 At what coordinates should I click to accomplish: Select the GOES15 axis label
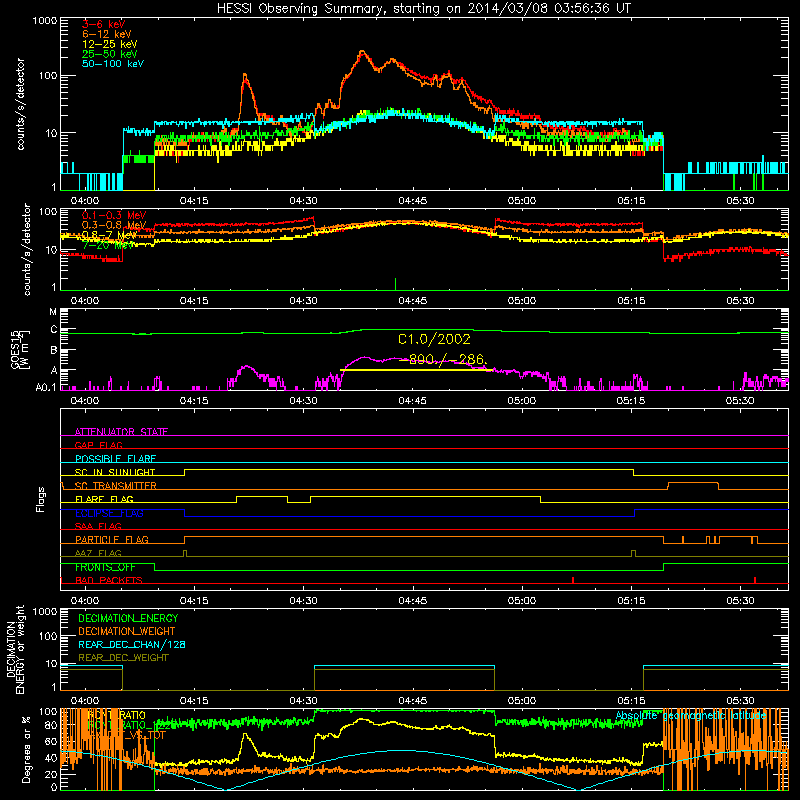point(20,350)
